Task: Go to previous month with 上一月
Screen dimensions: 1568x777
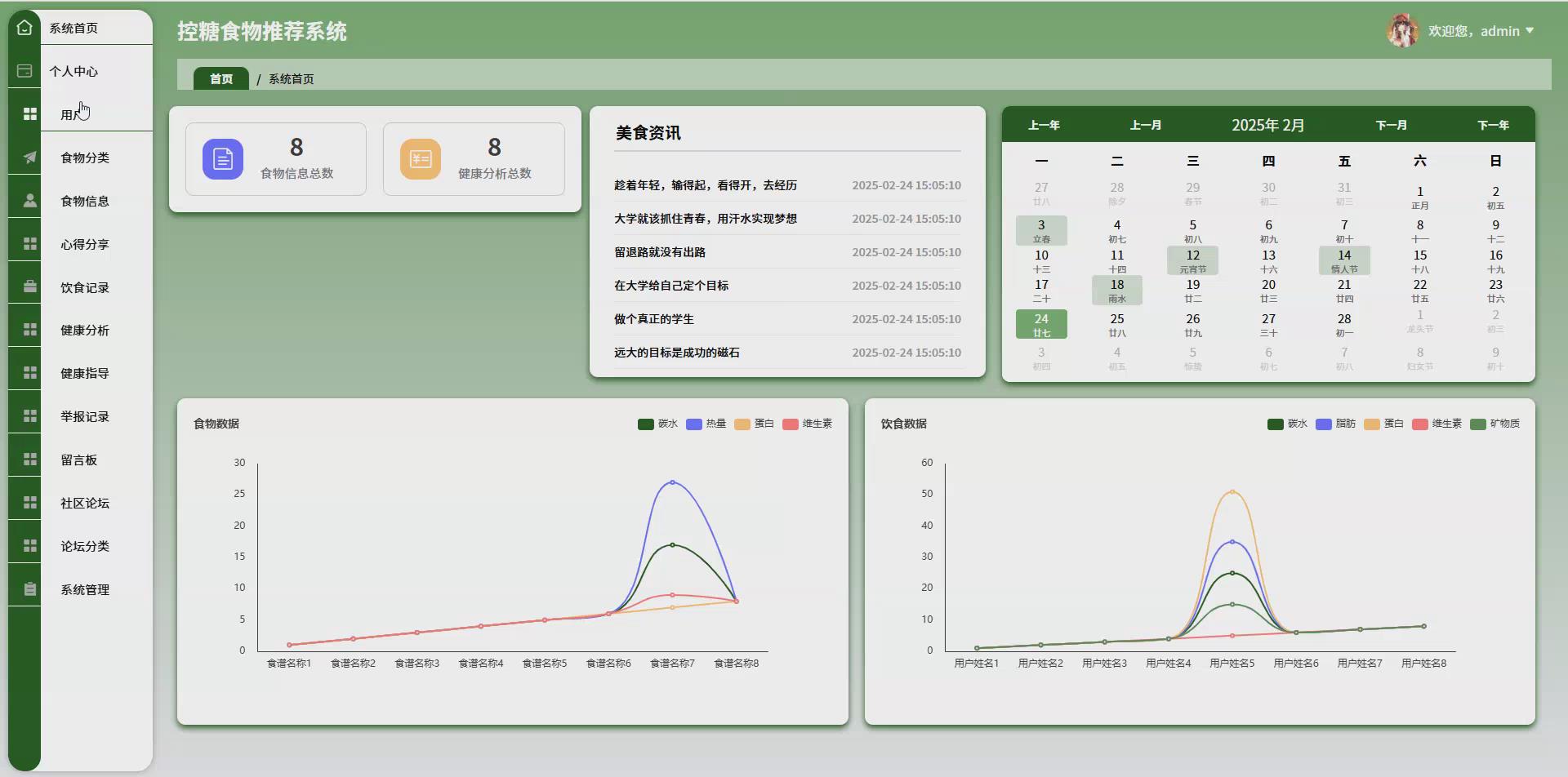Action: (1146, 125)
